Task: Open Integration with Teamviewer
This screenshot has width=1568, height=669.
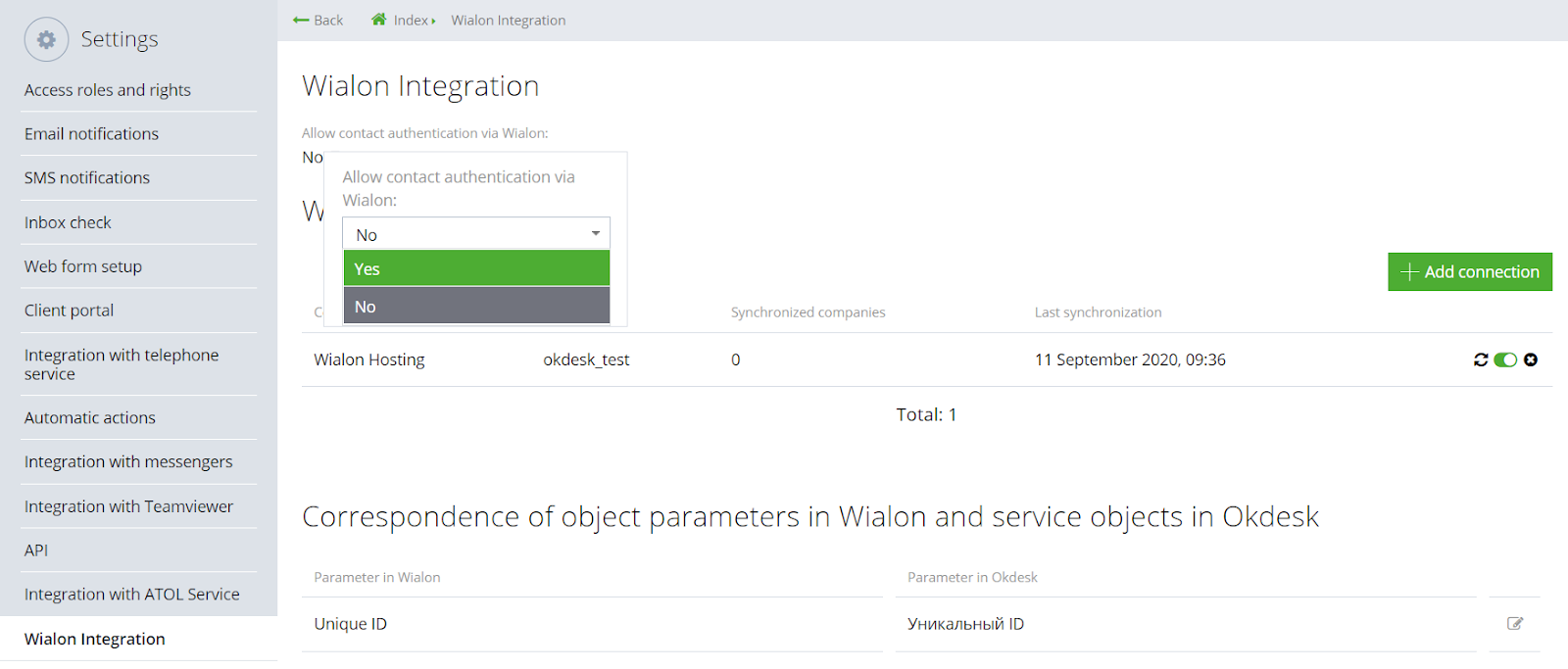Action: [x=128, y=506]
